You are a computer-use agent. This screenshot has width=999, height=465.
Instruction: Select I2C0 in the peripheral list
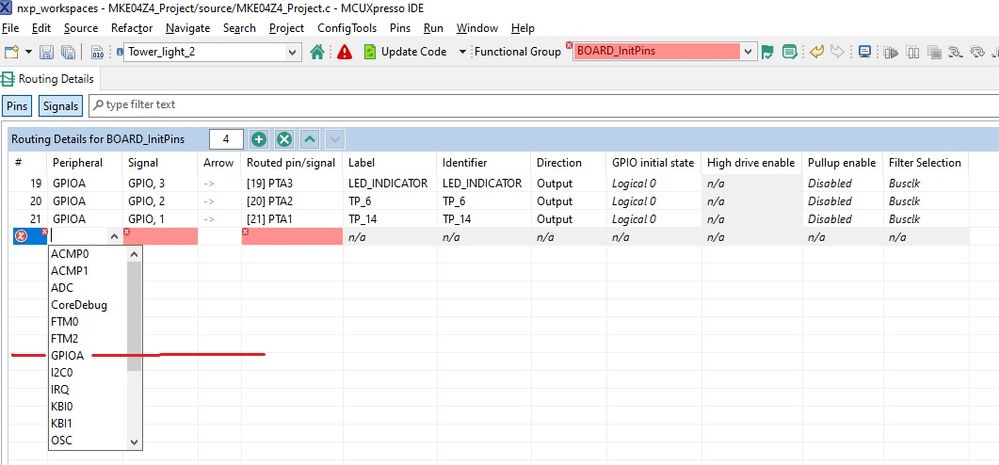[88, 372]
